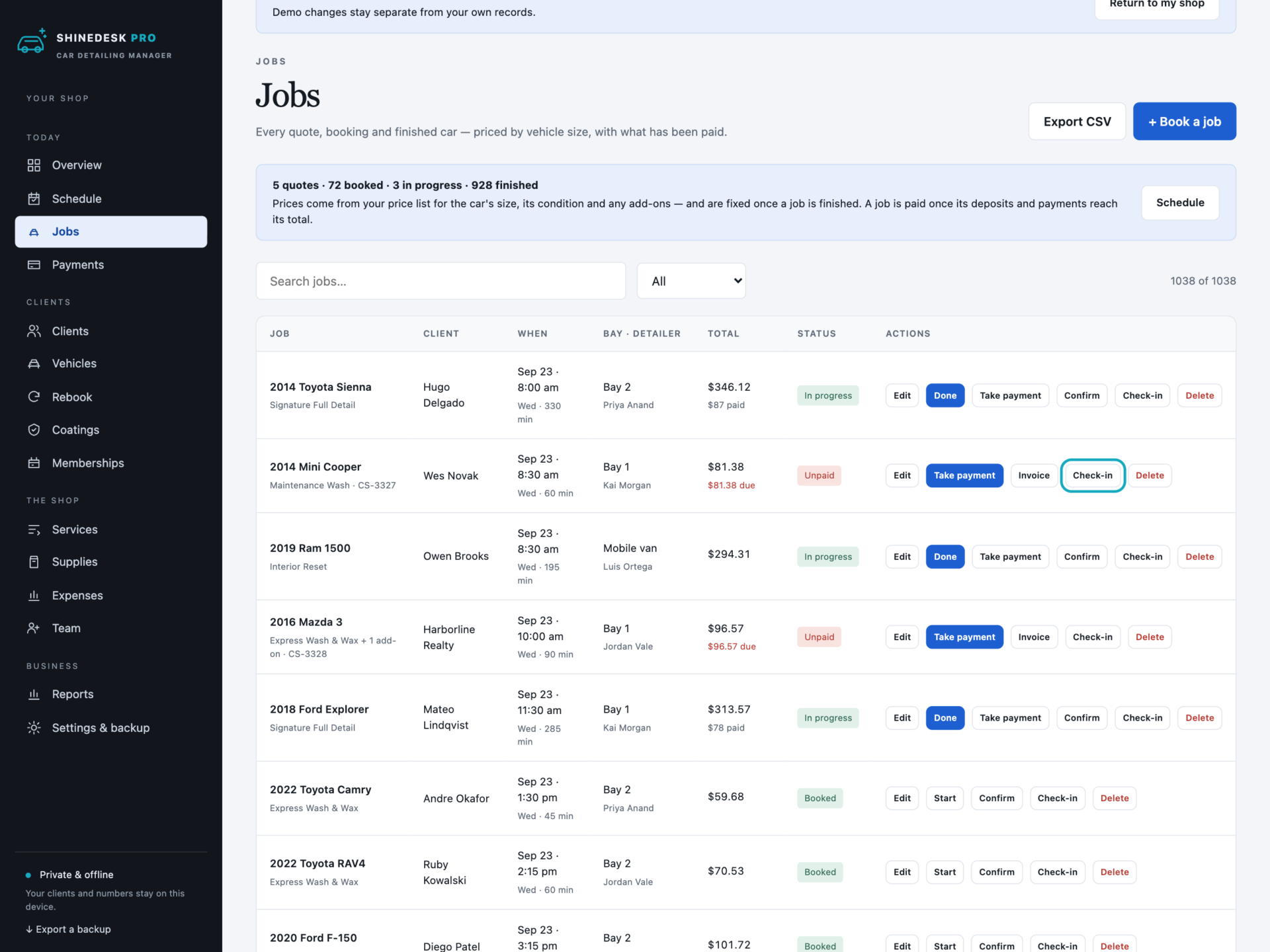The width and height of the screenshot is (1270, 952).
Task: Click the $81.38 due amount
Action: (x=731, y=485)
